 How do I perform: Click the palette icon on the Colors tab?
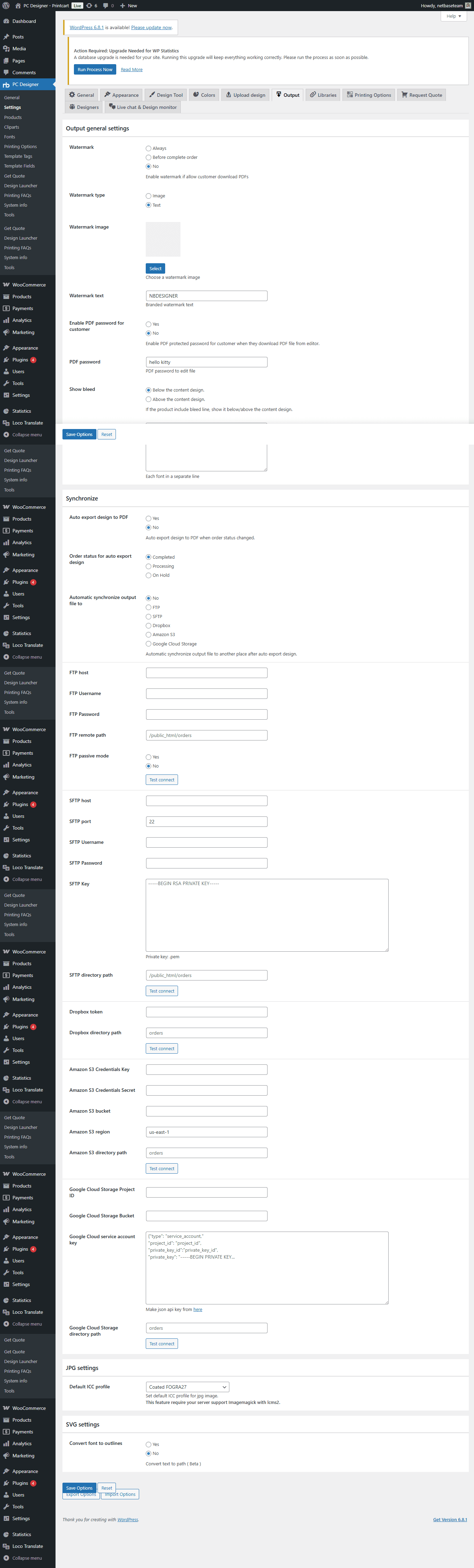point(196,95)
